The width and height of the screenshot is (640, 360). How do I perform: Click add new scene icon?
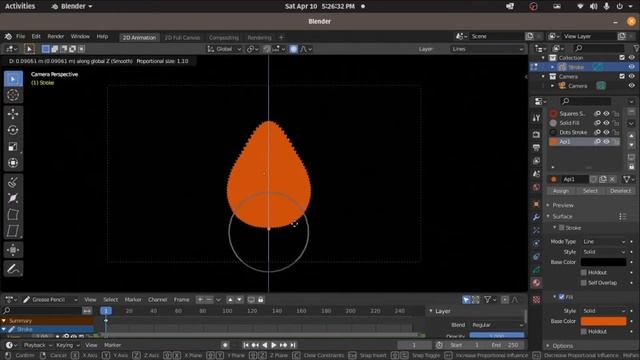tap(530, 36)
